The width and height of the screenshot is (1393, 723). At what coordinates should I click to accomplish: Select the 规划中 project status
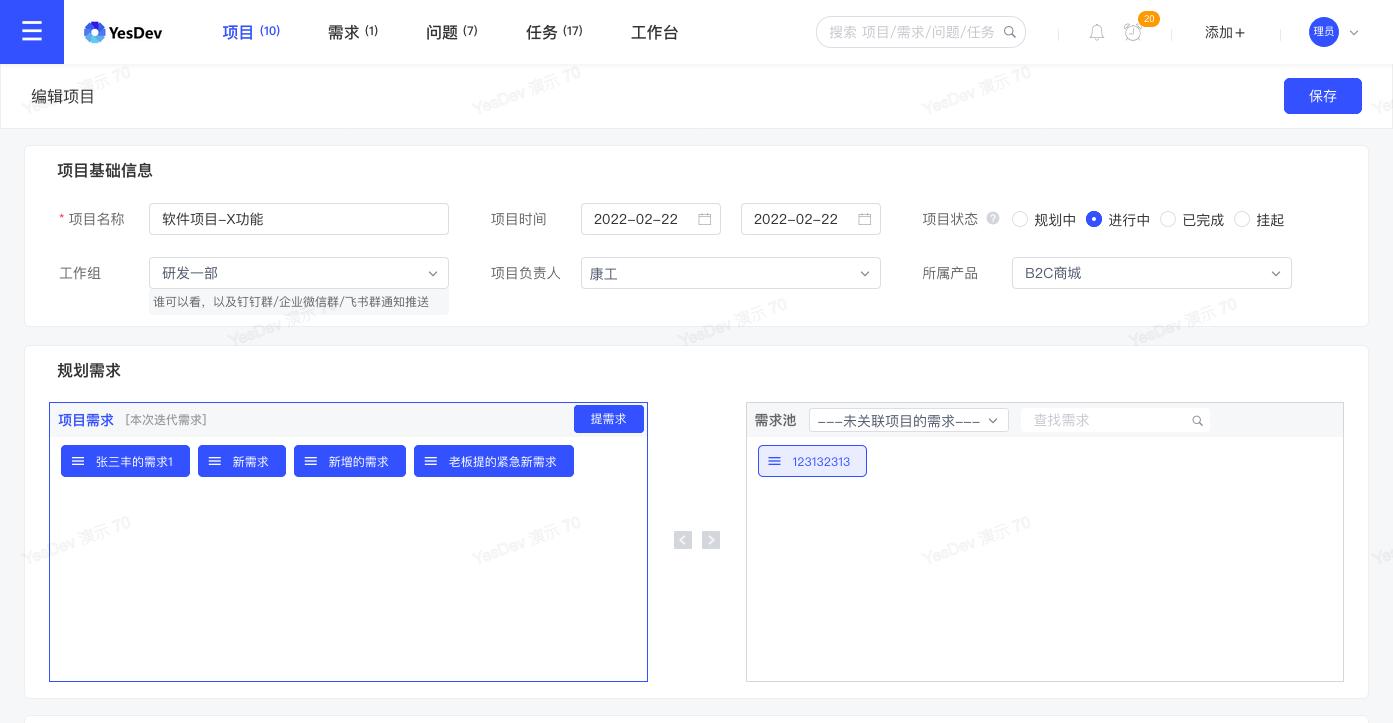click(1020, 219)
